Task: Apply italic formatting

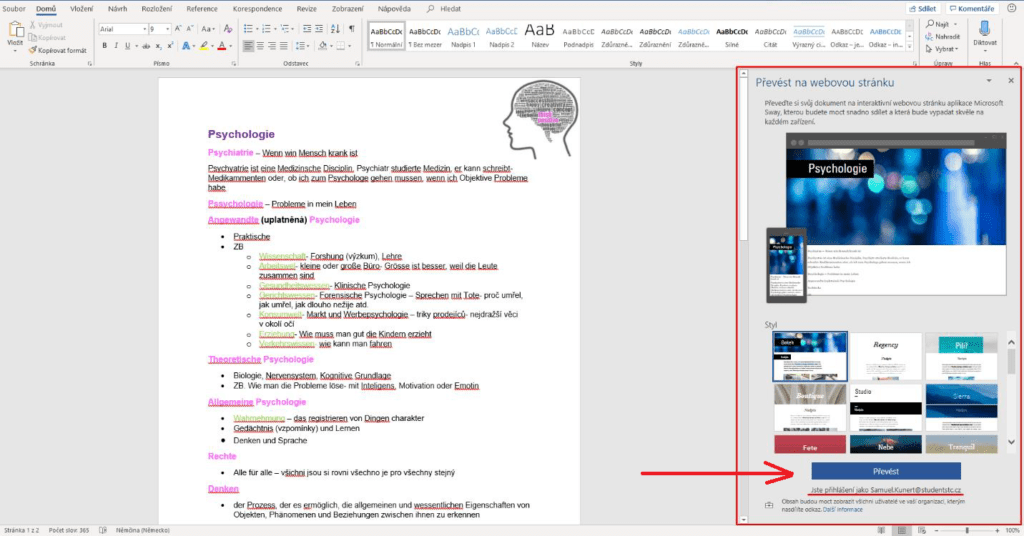Action: pos(116,46)
